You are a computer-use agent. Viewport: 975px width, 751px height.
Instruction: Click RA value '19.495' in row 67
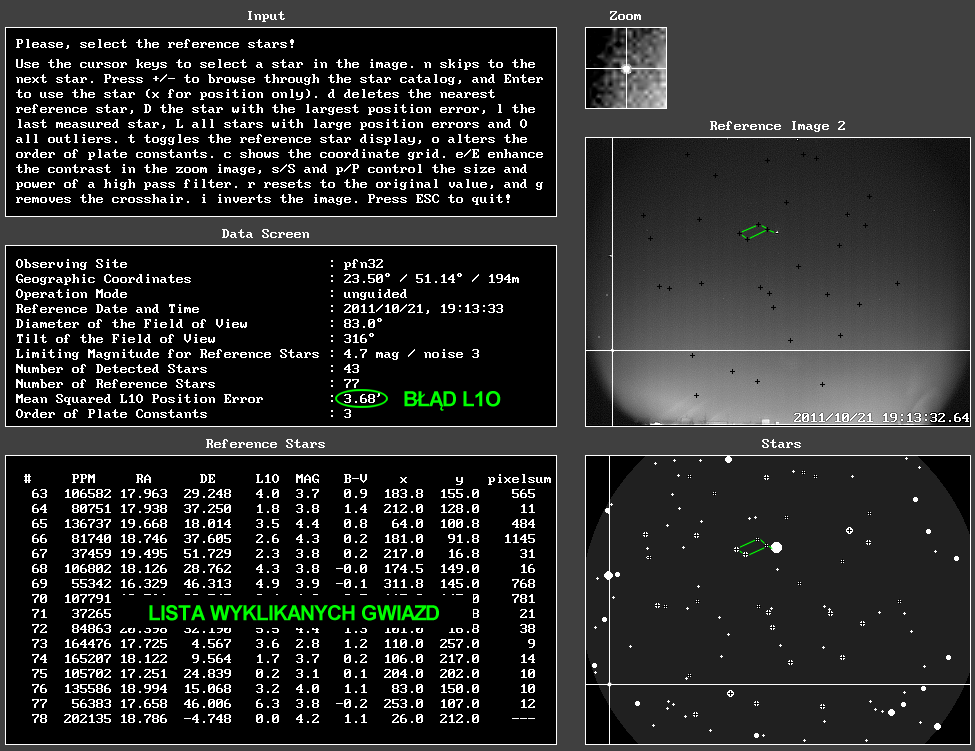click(x=144, y=553)
